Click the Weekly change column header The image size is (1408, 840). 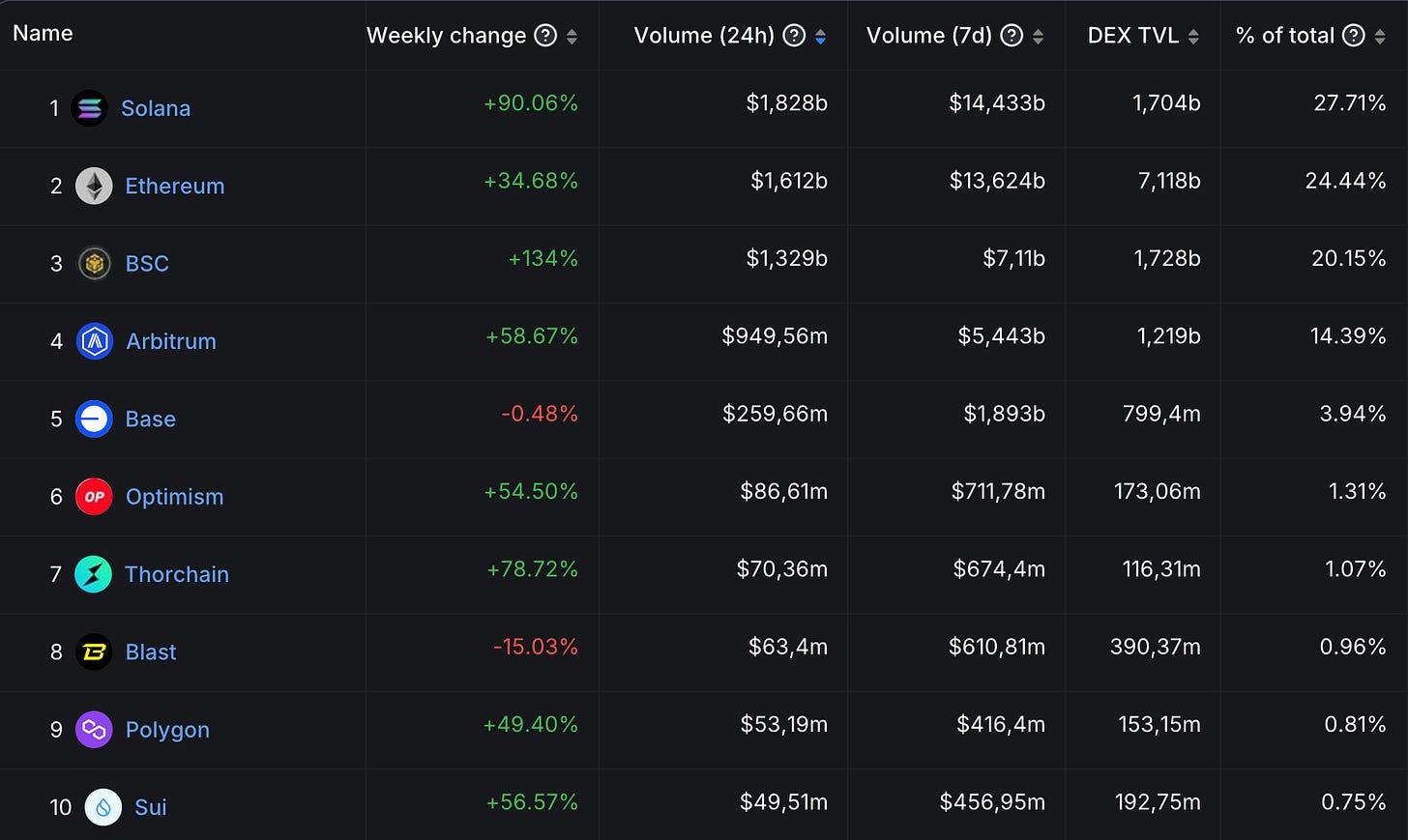pyautogui.click(x=446, y=36)
